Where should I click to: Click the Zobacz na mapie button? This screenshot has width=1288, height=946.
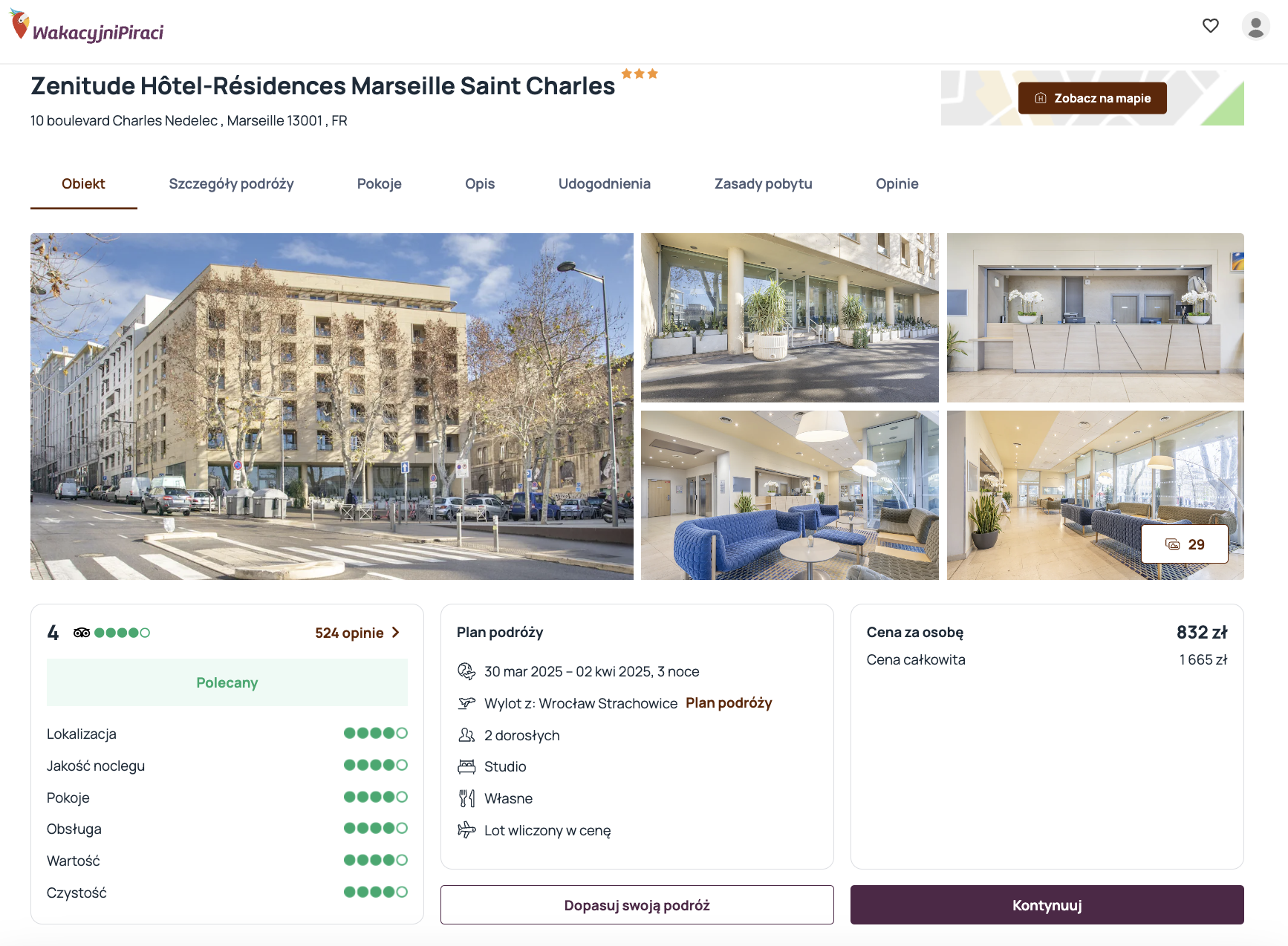click(1093, 98)
